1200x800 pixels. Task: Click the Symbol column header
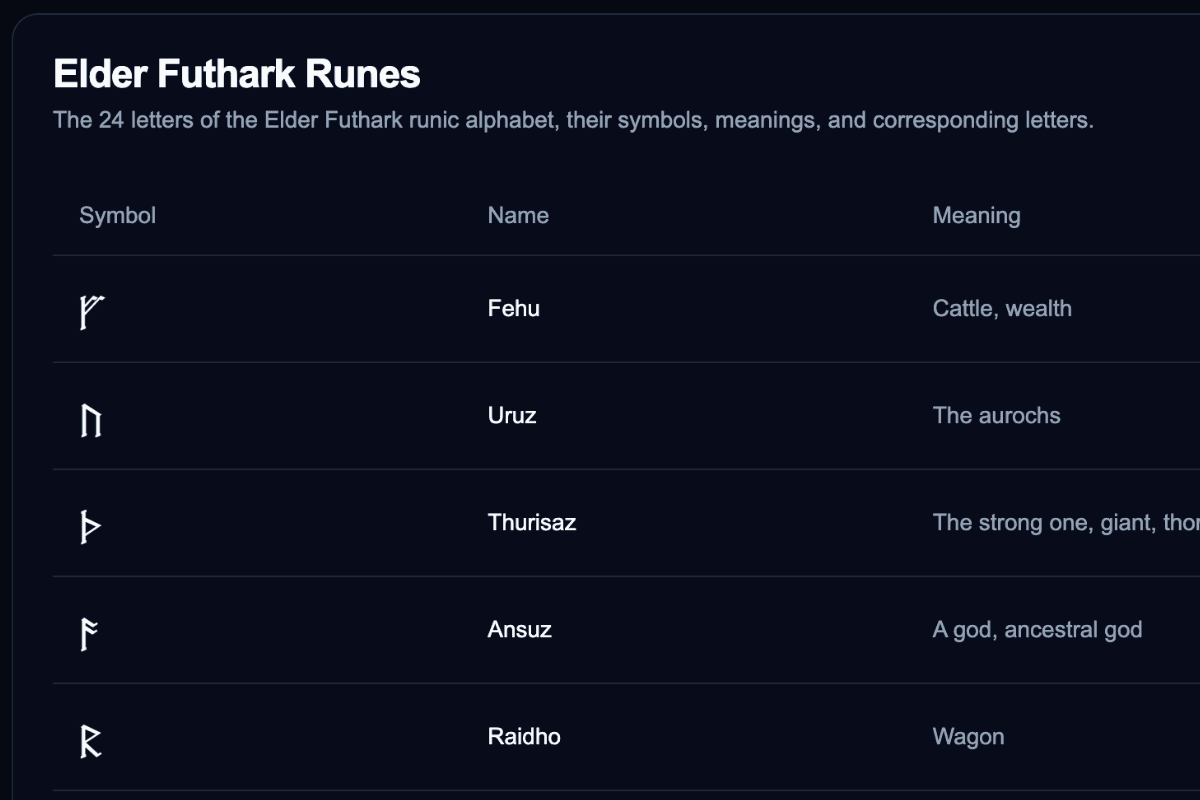click(x=118, y=215)
